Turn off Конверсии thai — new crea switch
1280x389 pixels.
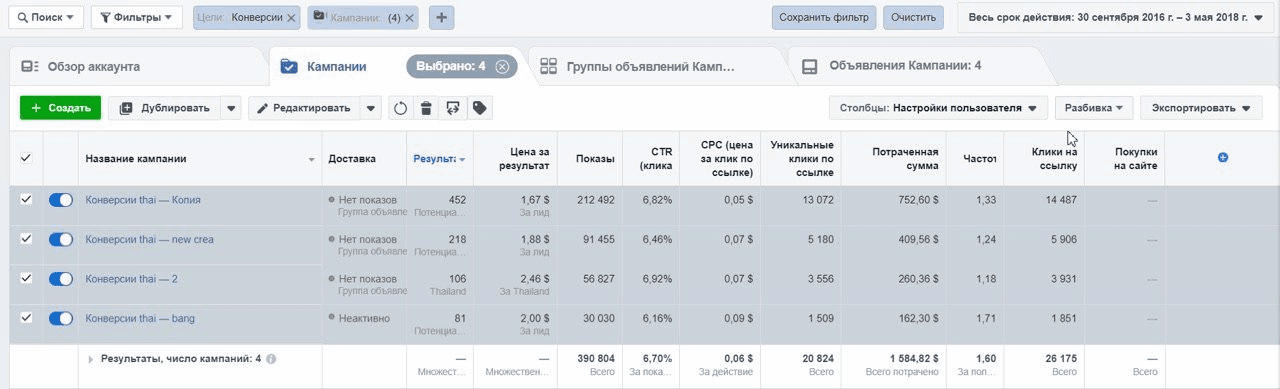(61, 239)
